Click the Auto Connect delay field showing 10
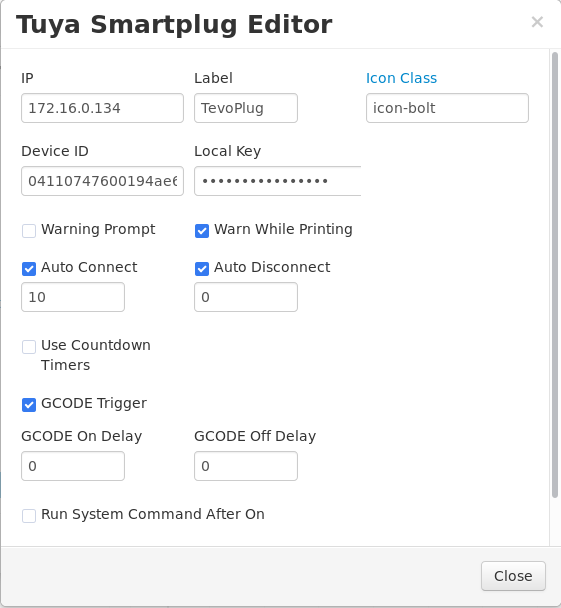 tap(73, 297)
